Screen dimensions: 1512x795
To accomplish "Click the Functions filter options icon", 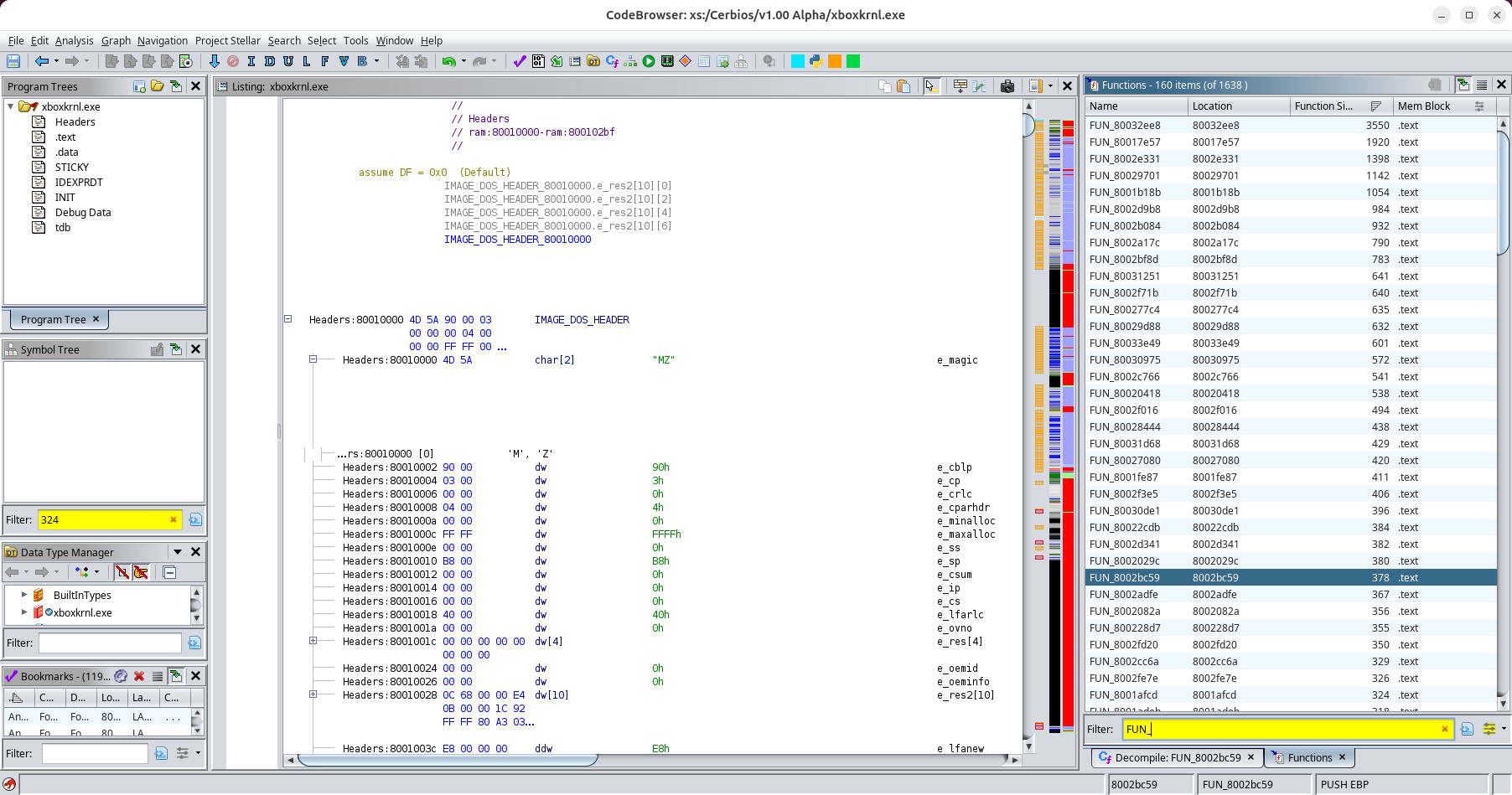I will pos(1489,729).
